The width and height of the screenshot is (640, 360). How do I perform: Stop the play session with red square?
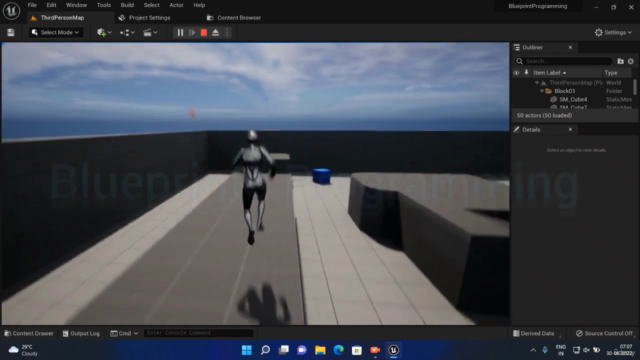pyautogui.click(x=204, y=33)
